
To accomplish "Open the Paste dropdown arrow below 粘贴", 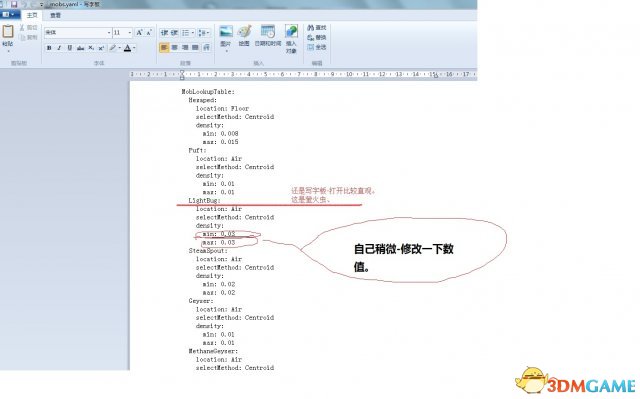I will 8,51.
